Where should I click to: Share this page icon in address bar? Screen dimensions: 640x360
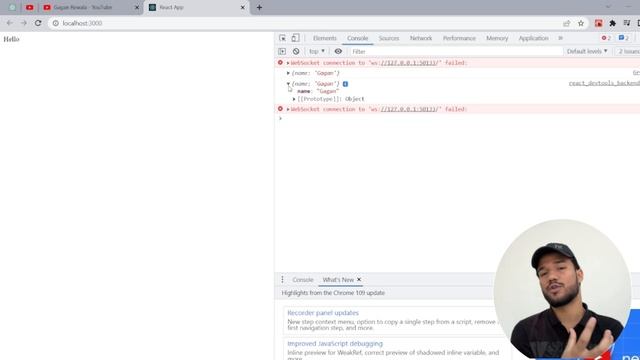[x=567, y=23]
